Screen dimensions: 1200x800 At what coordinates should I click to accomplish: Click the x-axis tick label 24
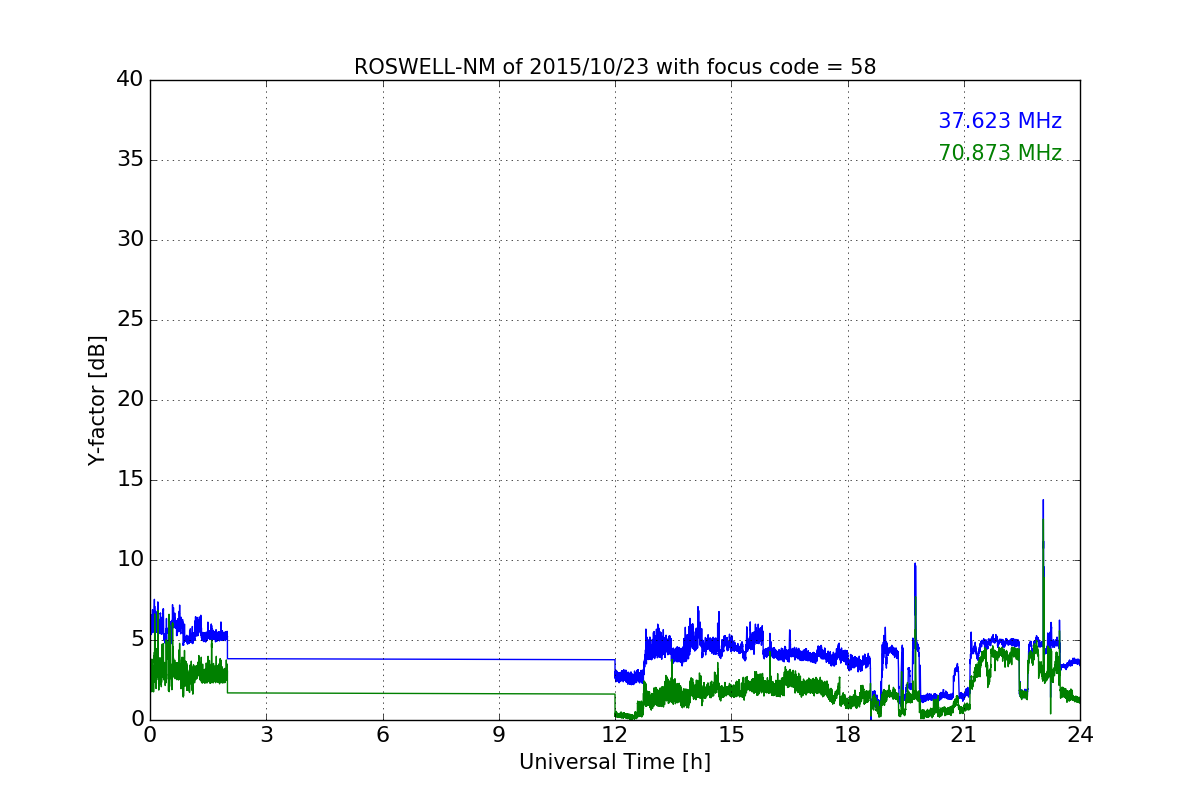point(1080,734)
